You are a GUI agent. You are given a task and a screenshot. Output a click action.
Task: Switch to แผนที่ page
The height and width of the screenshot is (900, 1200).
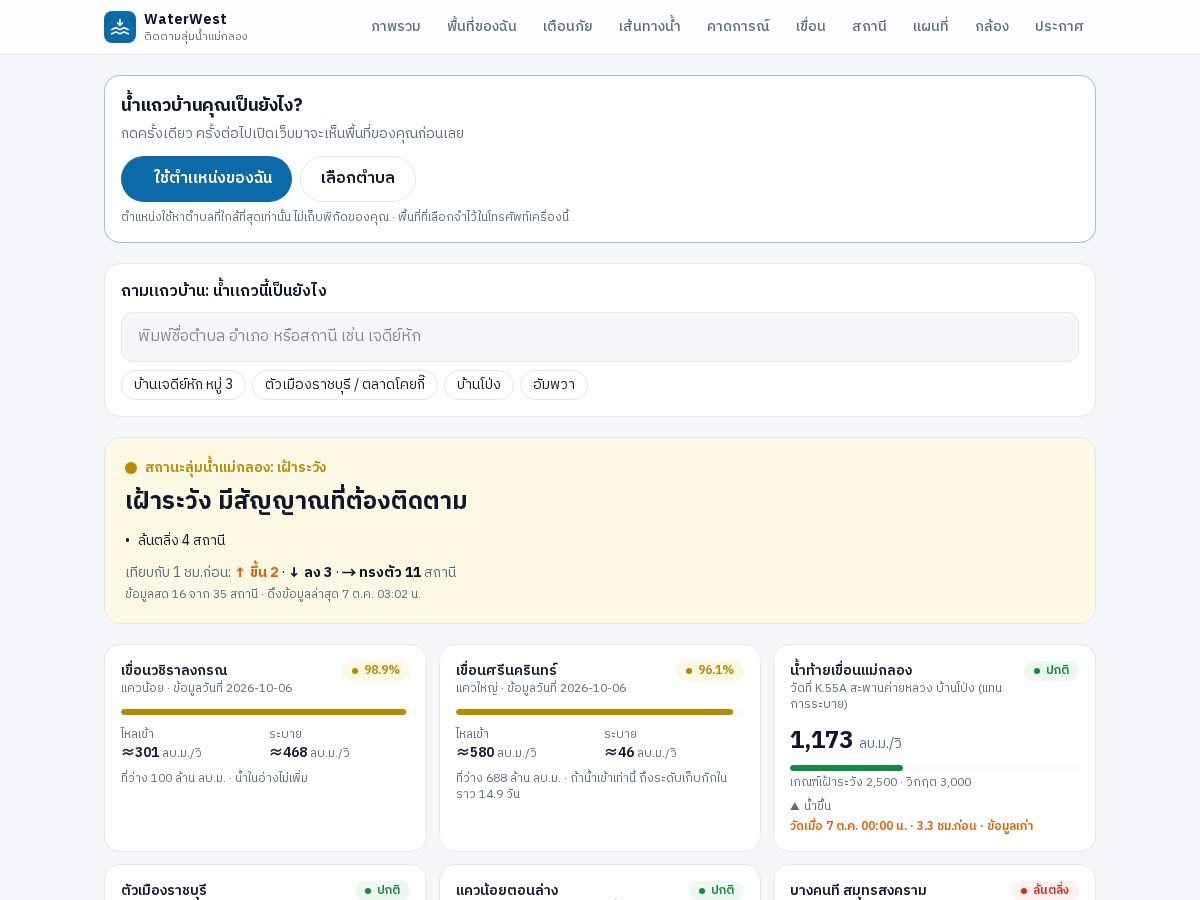(931, 27)
